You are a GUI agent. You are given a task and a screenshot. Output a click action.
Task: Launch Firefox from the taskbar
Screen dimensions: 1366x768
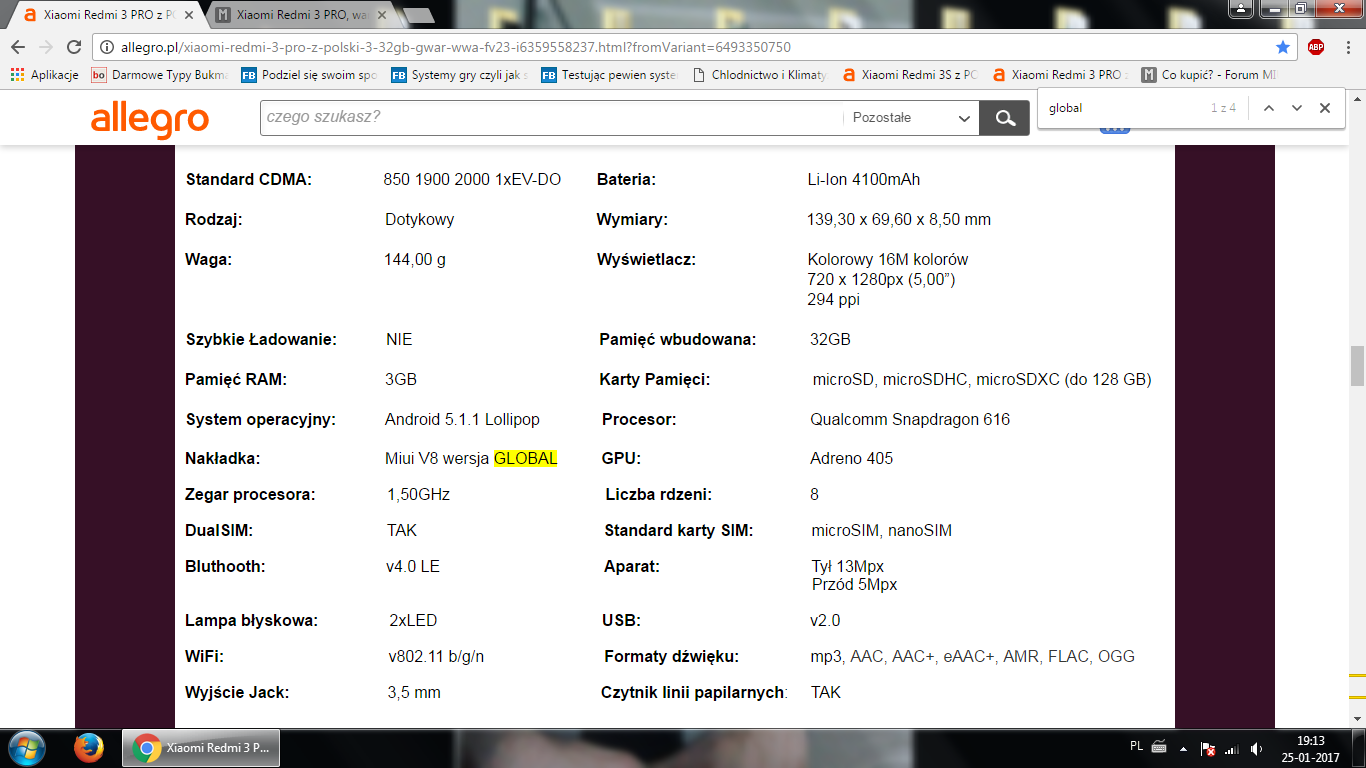pyautogui.click(x=89, y=748)
